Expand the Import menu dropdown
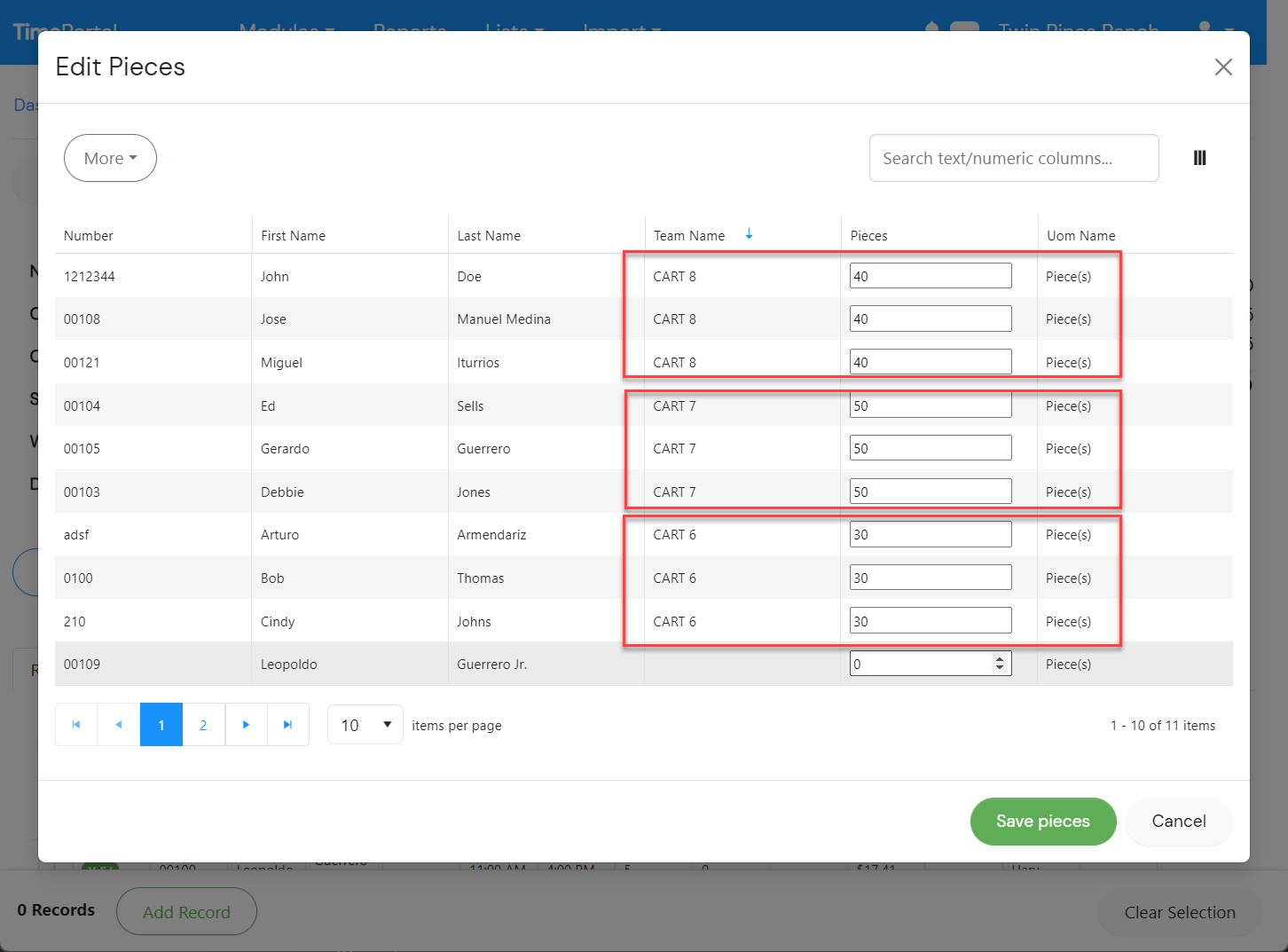This screenshot has height=952, width=1288. 623,28
